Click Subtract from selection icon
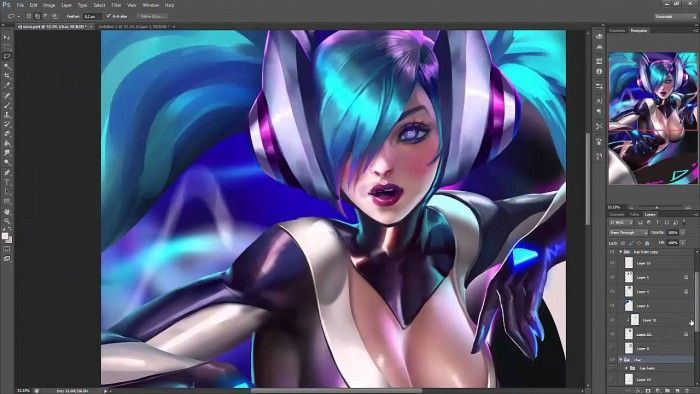The height and width of the screenshot is (394, 700). coord(46,16)
